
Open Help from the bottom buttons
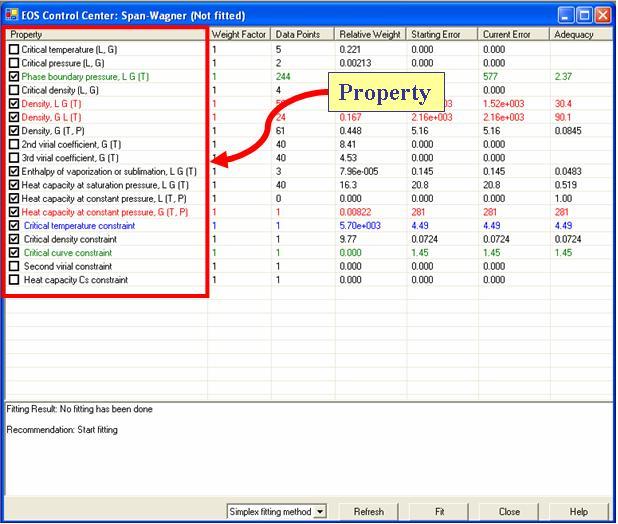pyautogui.click(x=579, y=512)
